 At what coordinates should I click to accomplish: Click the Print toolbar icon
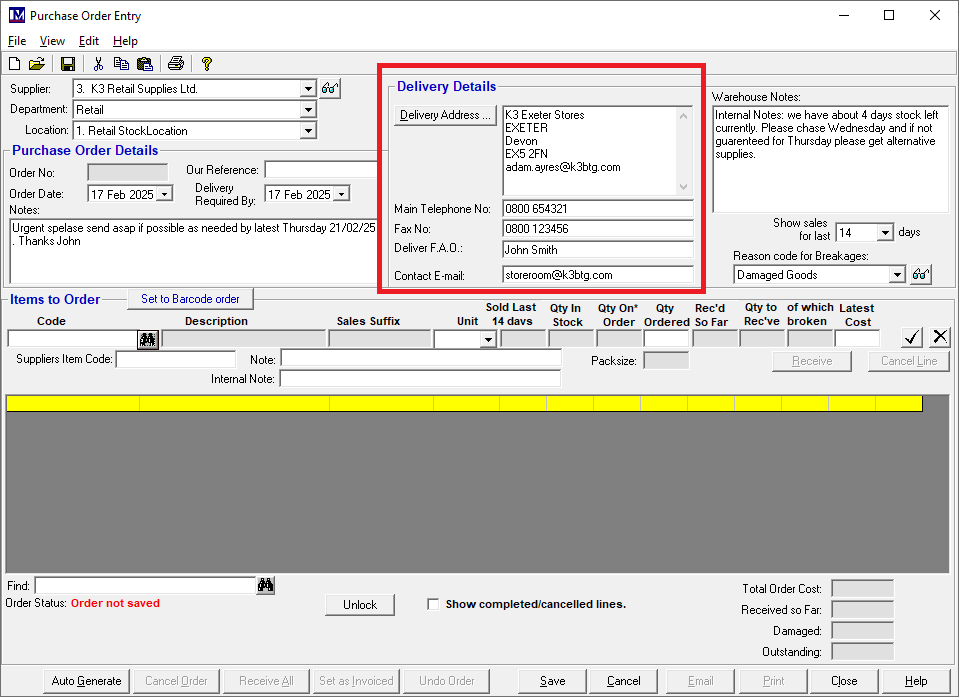[176, 64]
